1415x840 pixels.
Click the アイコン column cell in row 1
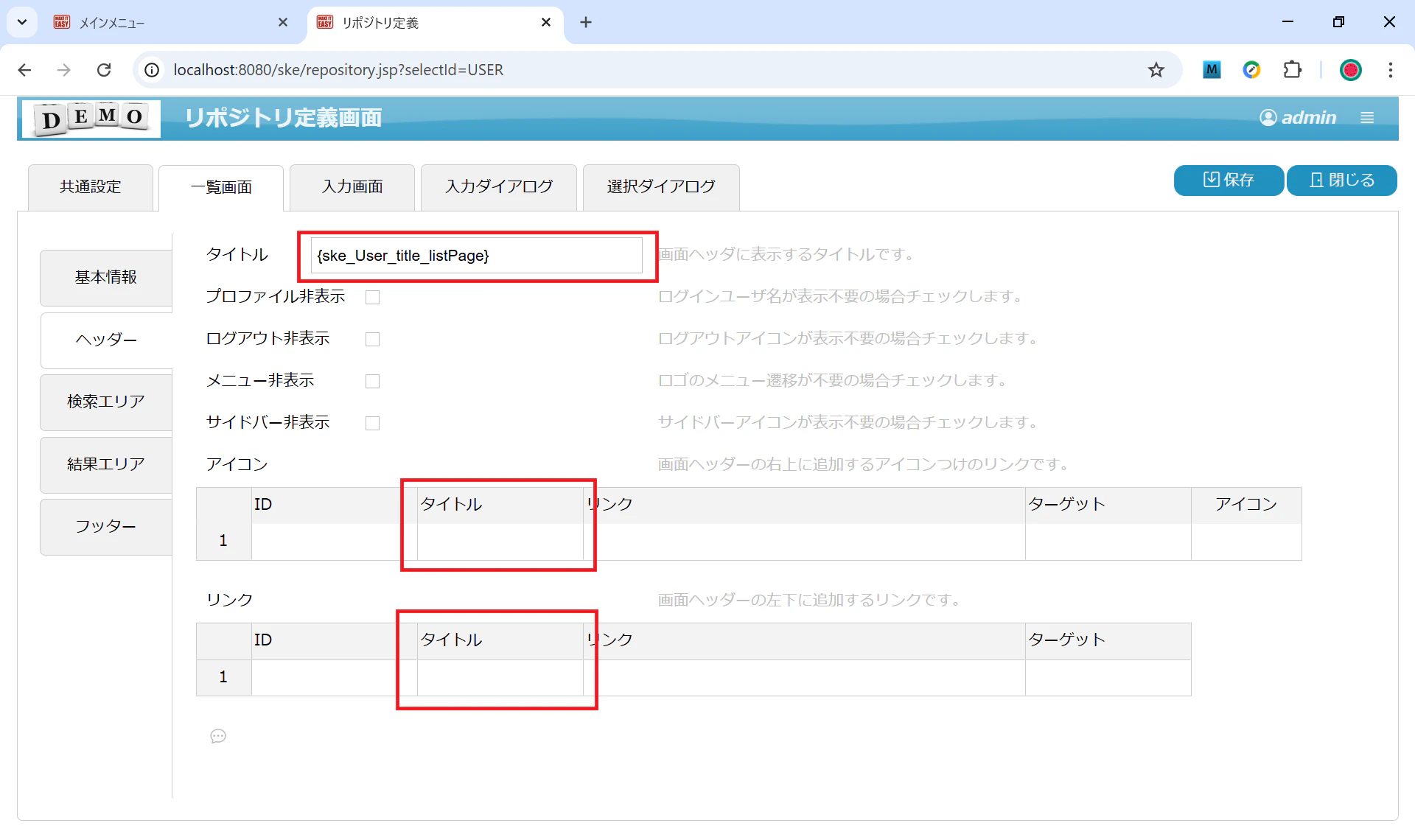point(1246,542)
